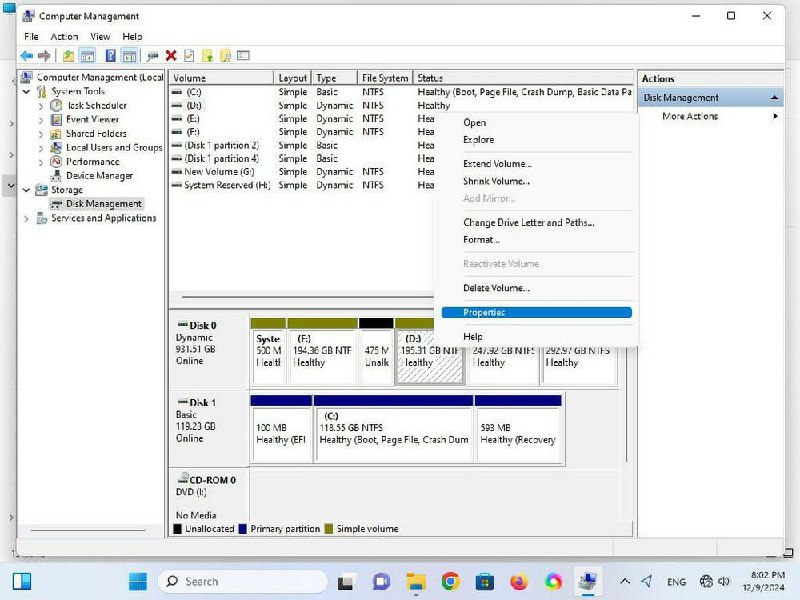Open Task View on taskbar
This screenshot has height=600, width=800.
pyautogui.click(x=345, y=581)
